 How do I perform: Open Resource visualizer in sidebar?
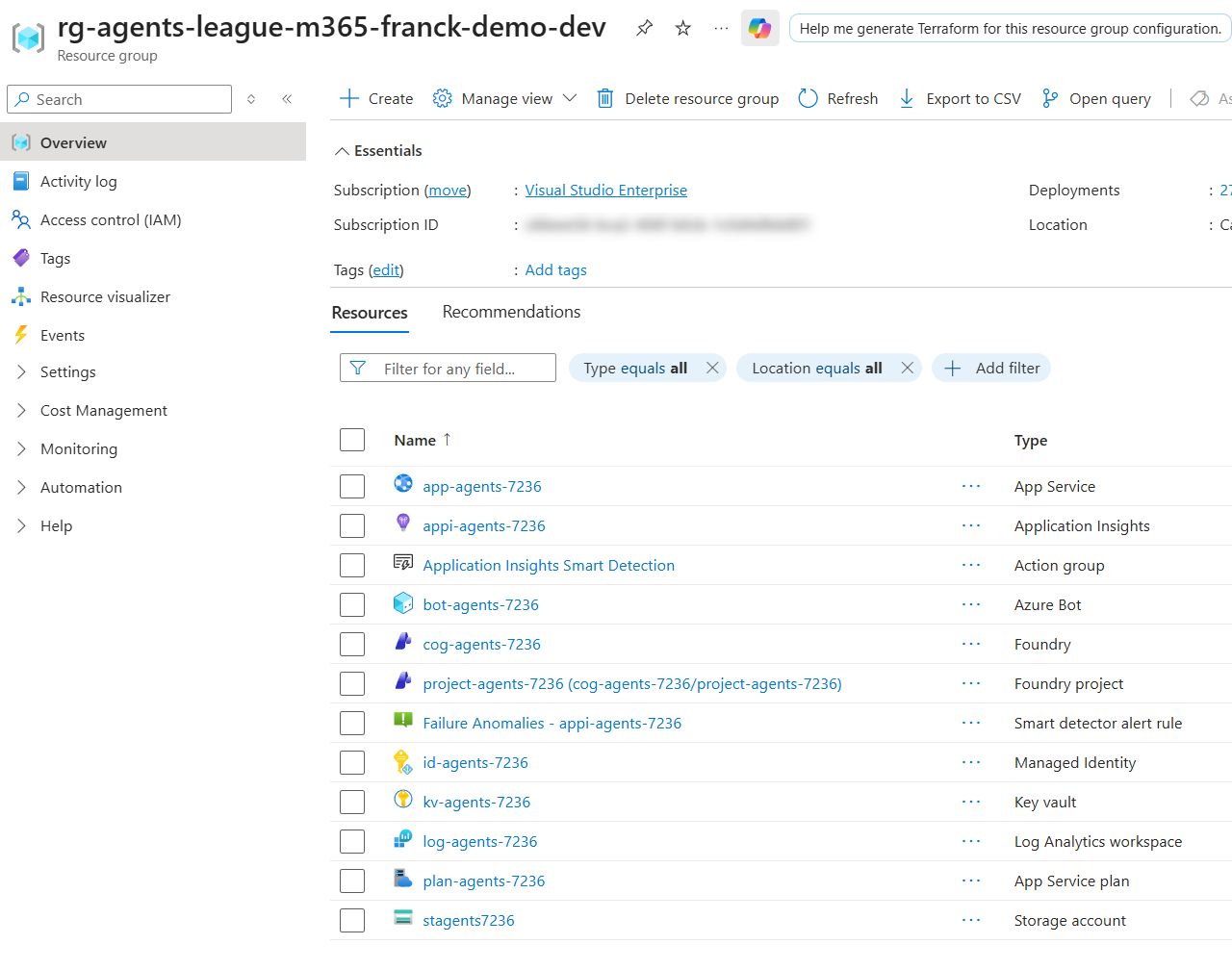[105, 296]
